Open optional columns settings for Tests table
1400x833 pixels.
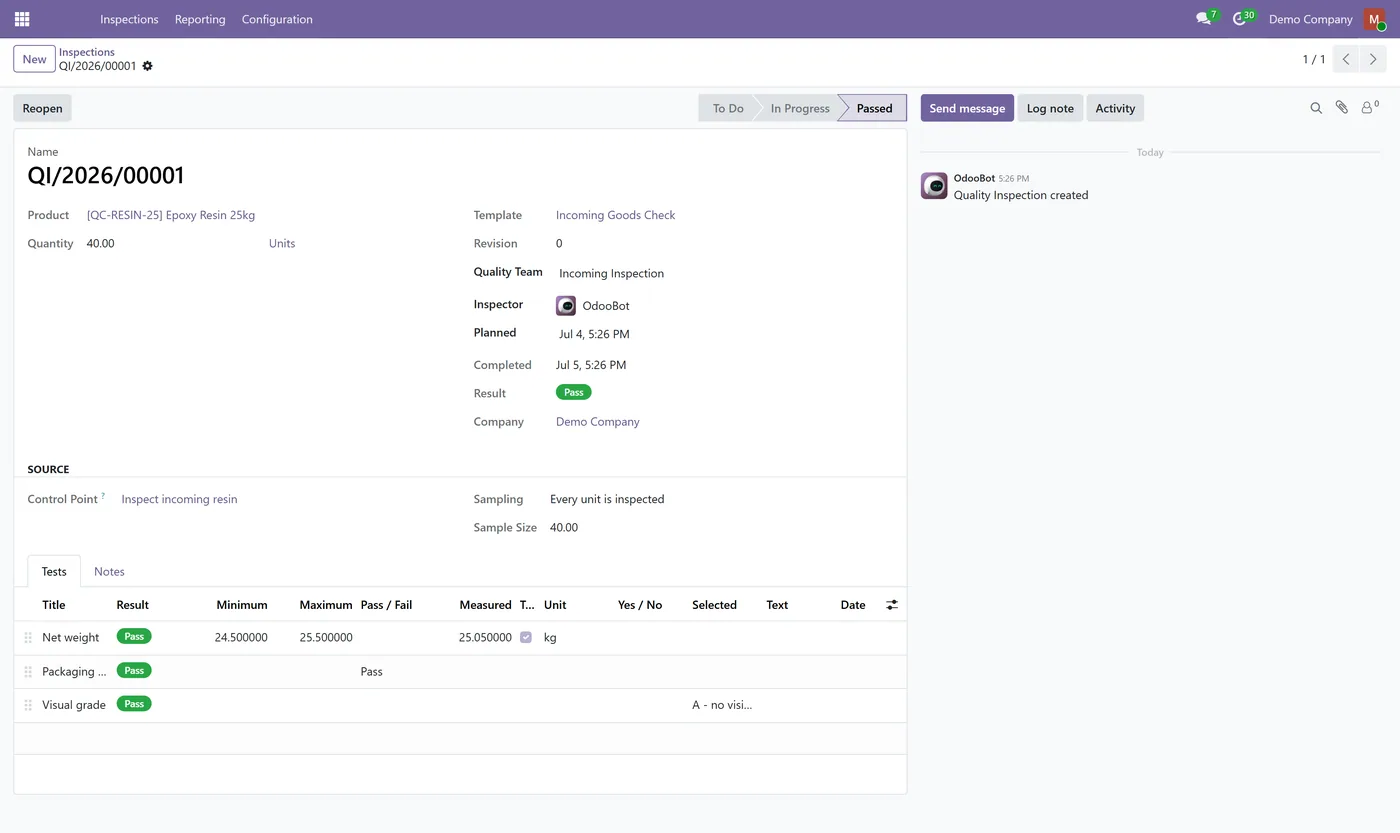[x=892, y=605]
